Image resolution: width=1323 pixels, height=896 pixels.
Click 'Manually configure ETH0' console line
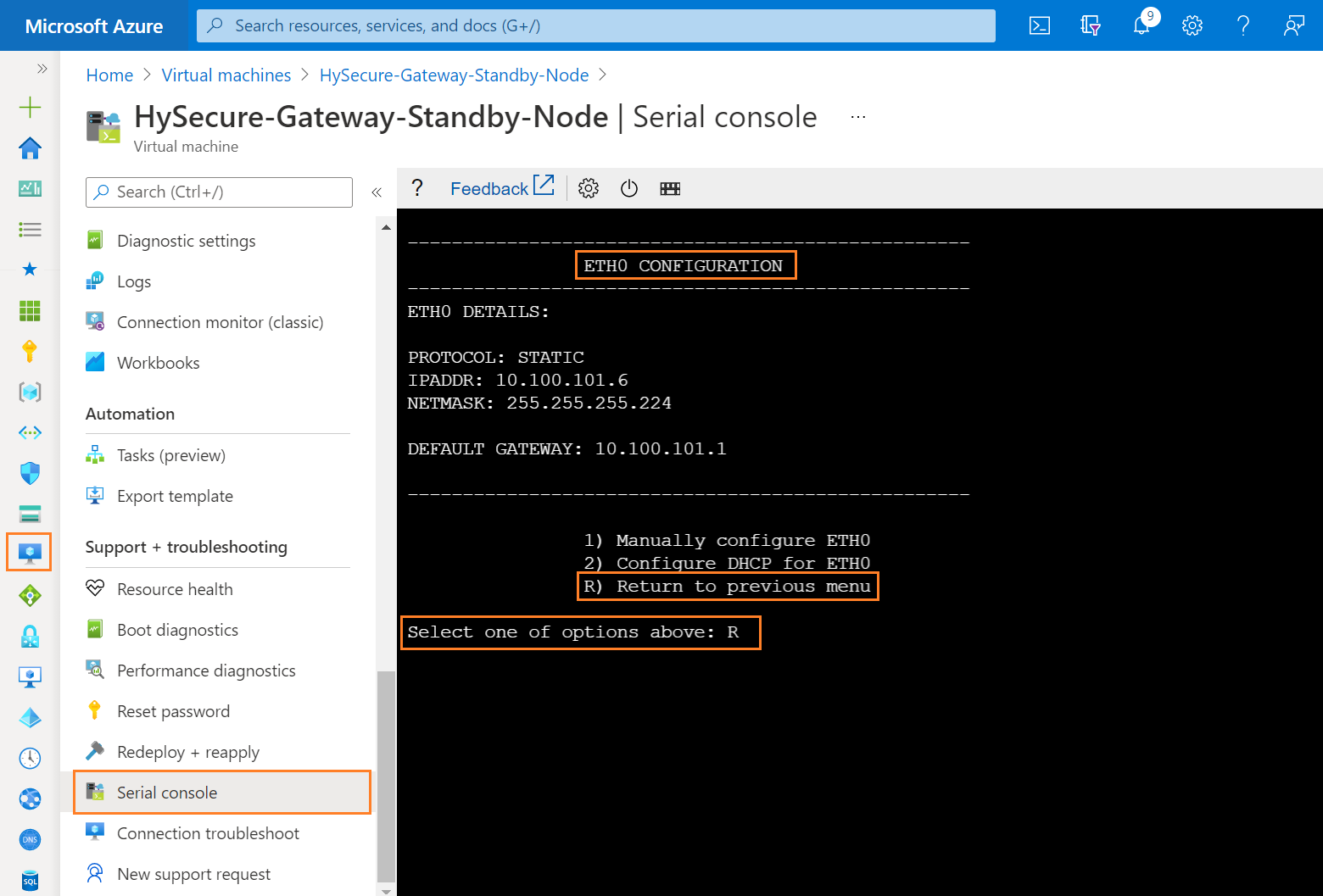click(x=727, y=541)
